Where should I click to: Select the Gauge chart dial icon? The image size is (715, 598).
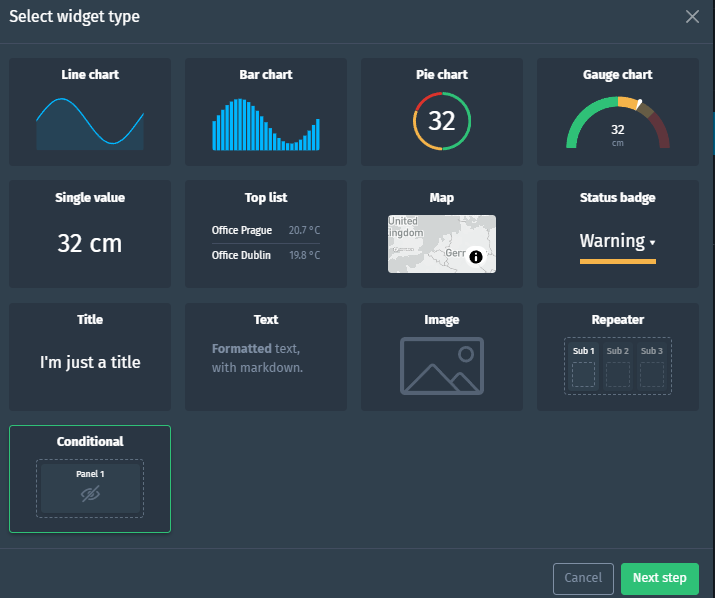pos(617,124)
